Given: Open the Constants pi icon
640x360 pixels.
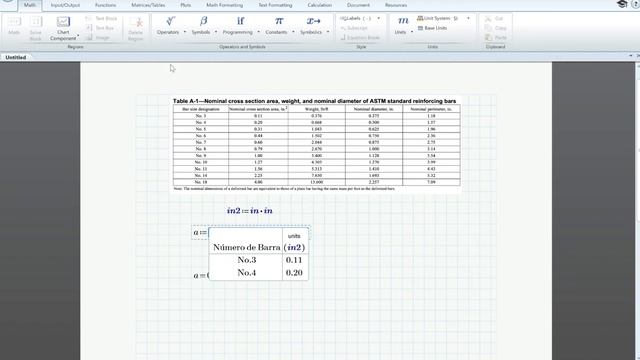Looking at the screenshot, I should (279, 21).
